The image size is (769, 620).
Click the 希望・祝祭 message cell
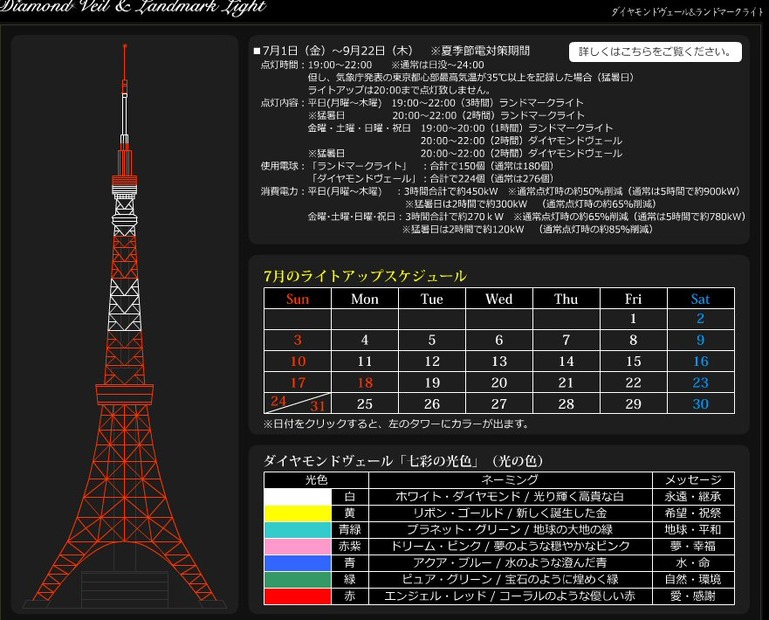click(x=693, y=514)
